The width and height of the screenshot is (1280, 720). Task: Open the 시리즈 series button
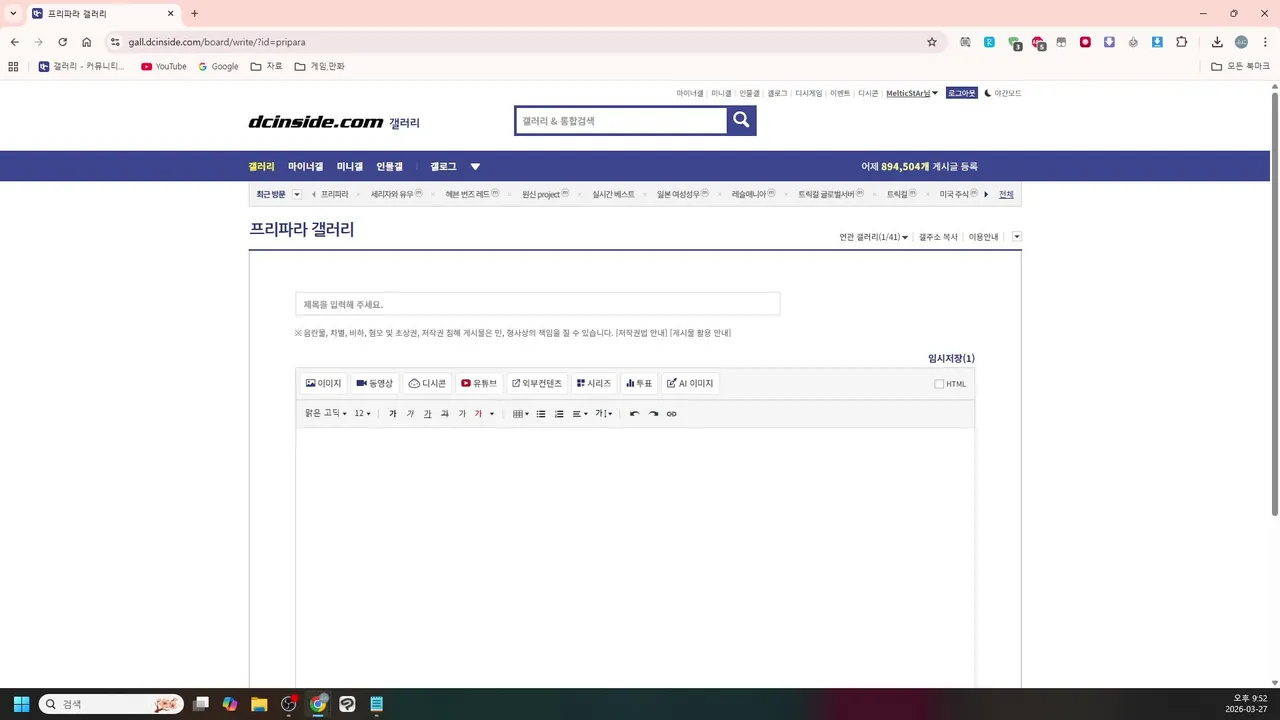pyautogui.click(x=594, y=383)
